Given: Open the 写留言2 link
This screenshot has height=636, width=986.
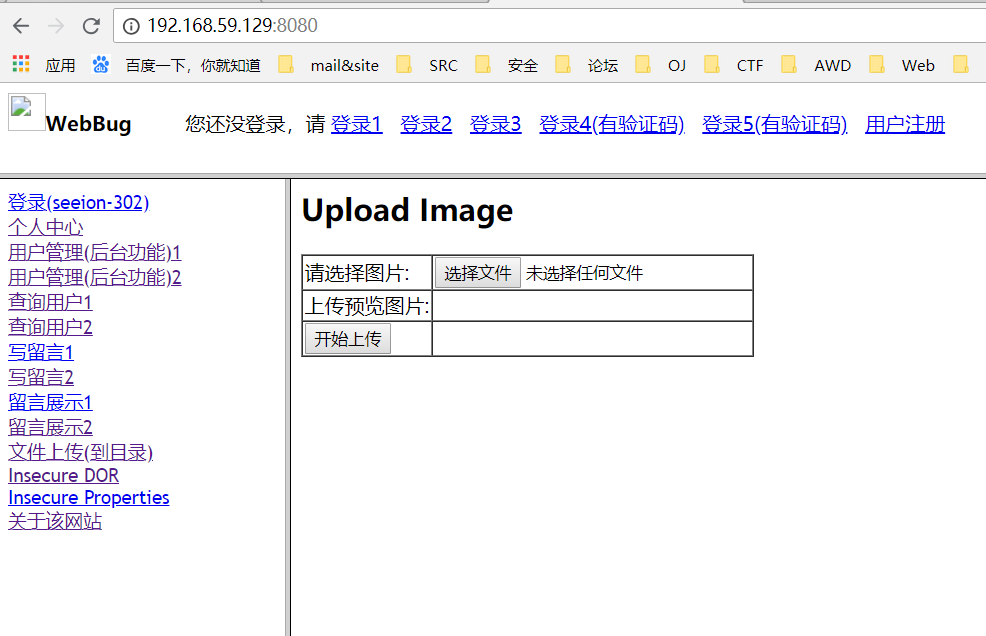Looking at the screenshot, I should click(41, 377).
